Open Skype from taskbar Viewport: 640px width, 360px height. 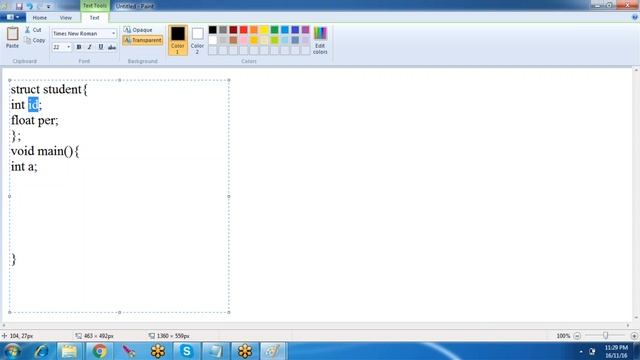pyautogui.click(x=187, y=351)
